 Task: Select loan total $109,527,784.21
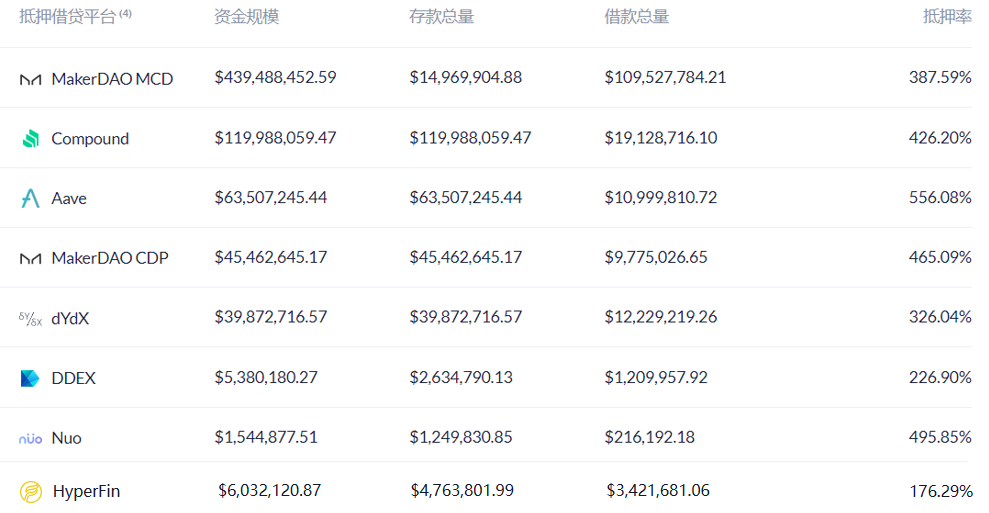665,77
